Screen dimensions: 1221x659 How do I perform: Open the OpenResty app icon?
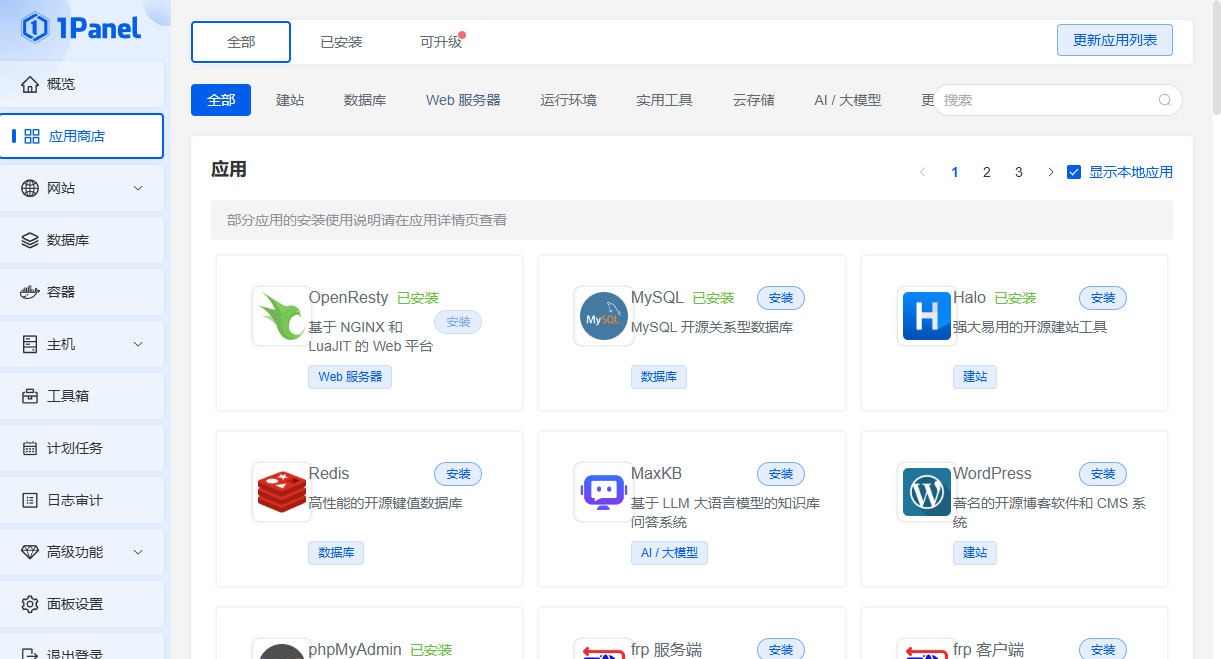coord(281,316)
